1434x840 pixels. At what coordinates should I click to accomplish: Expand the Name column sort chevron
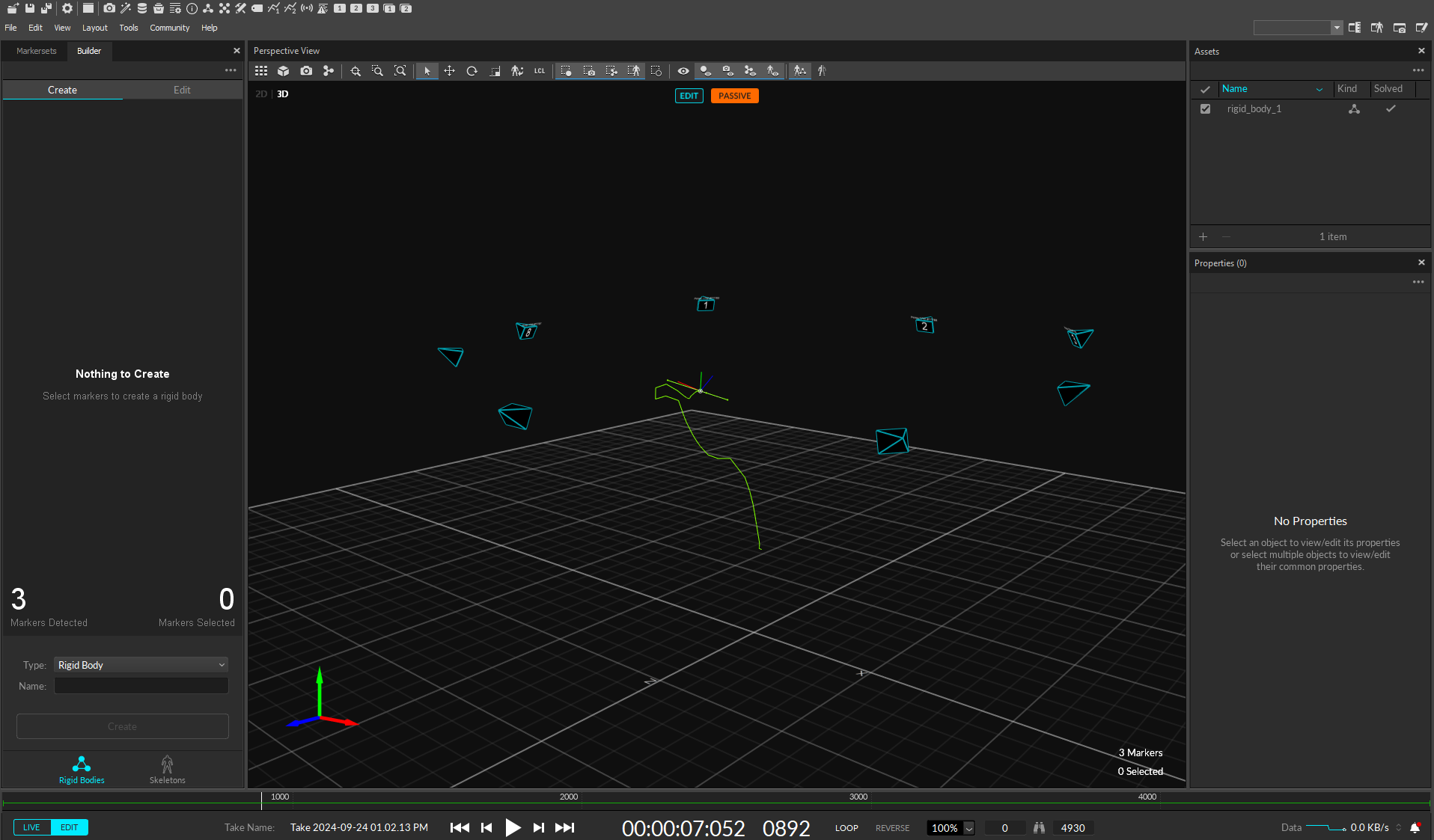point(1319,89)
